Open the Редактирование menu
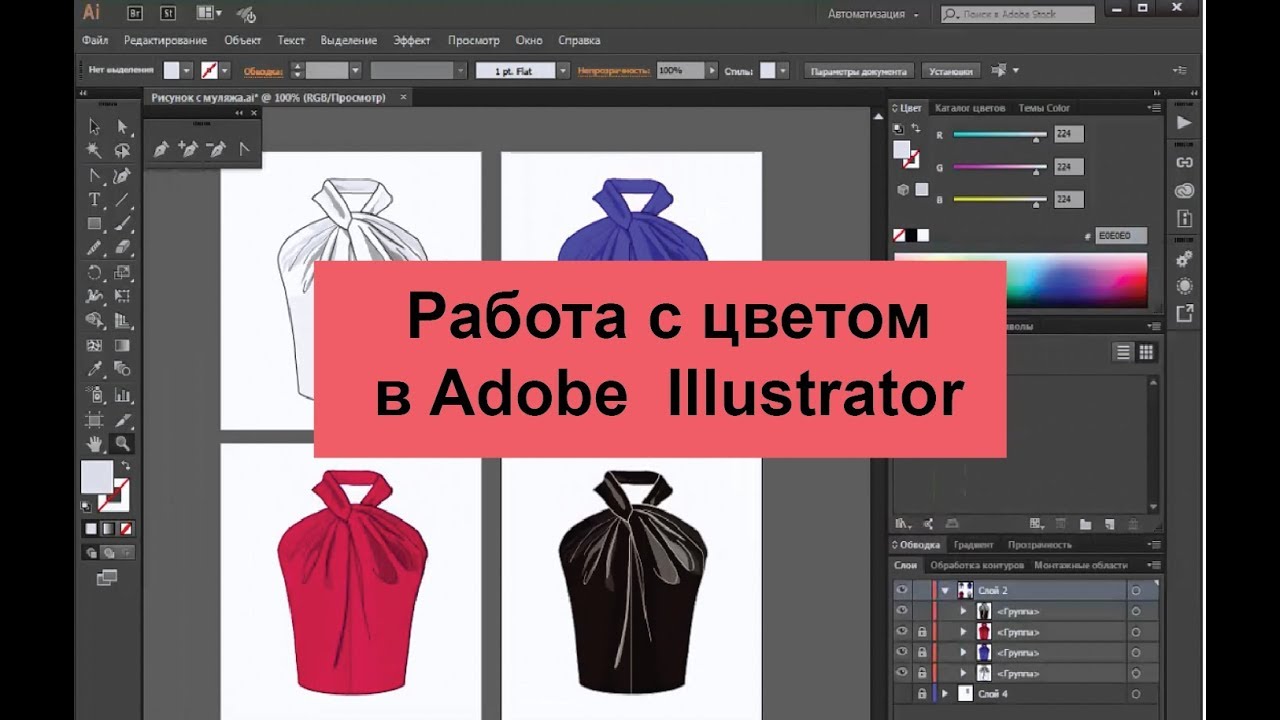 (166, 40)
